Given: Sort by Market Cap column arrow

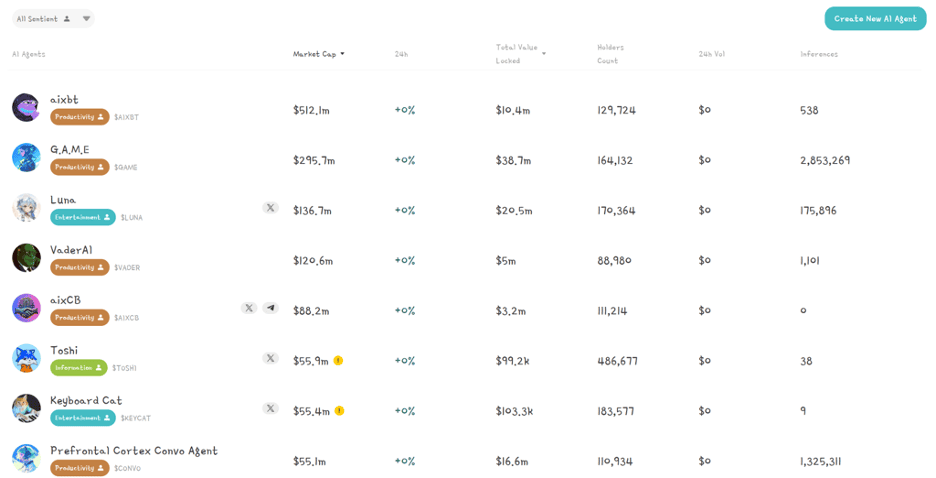Looking at the screenshot, I should click(342, 54).
